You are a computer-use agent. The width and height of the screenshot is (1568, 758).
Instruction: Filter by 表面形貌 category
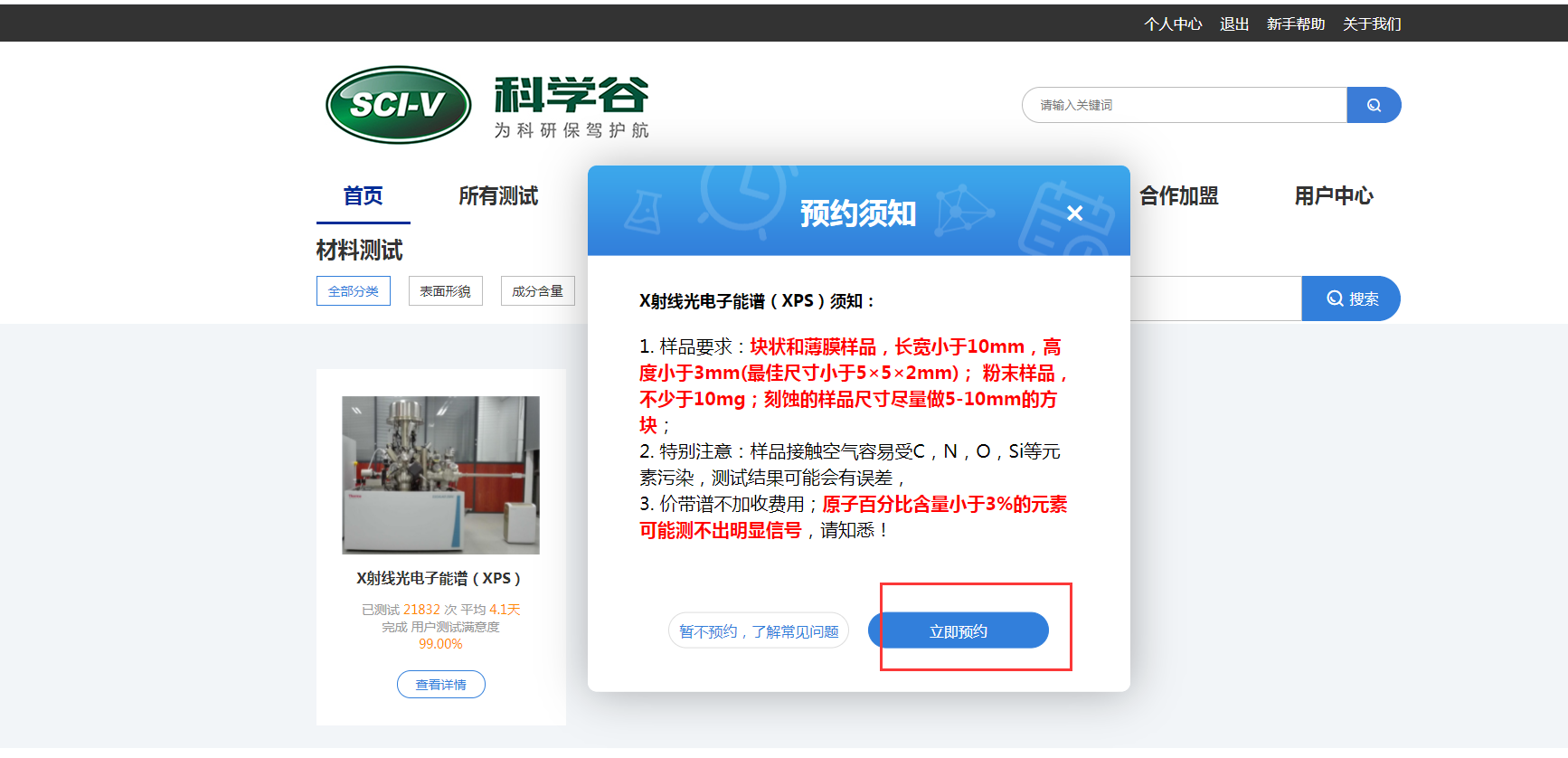tap(445, 291)
